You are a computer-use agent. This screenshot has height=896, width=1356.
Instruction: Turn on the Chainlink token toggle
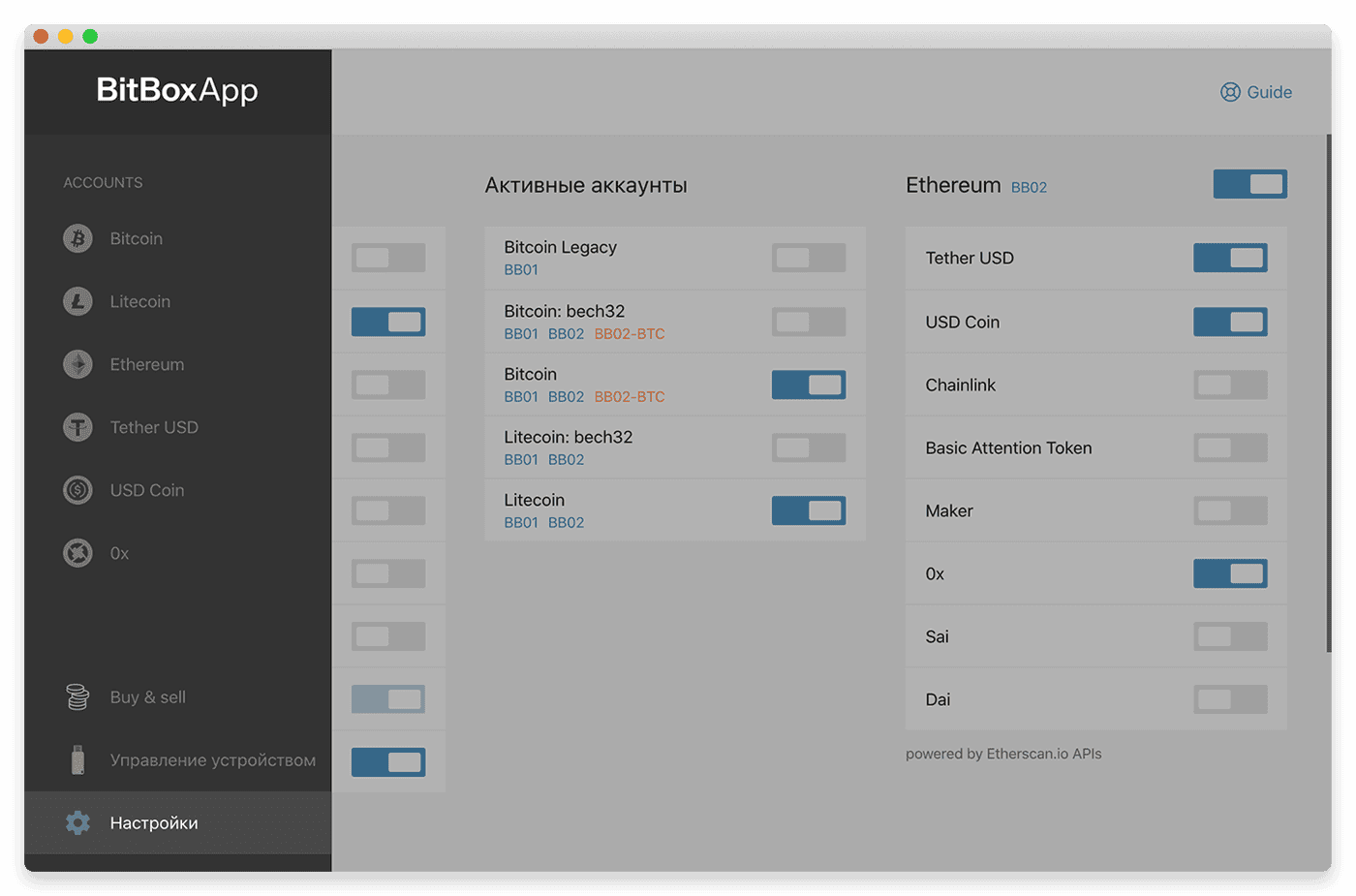(1230, 385)
